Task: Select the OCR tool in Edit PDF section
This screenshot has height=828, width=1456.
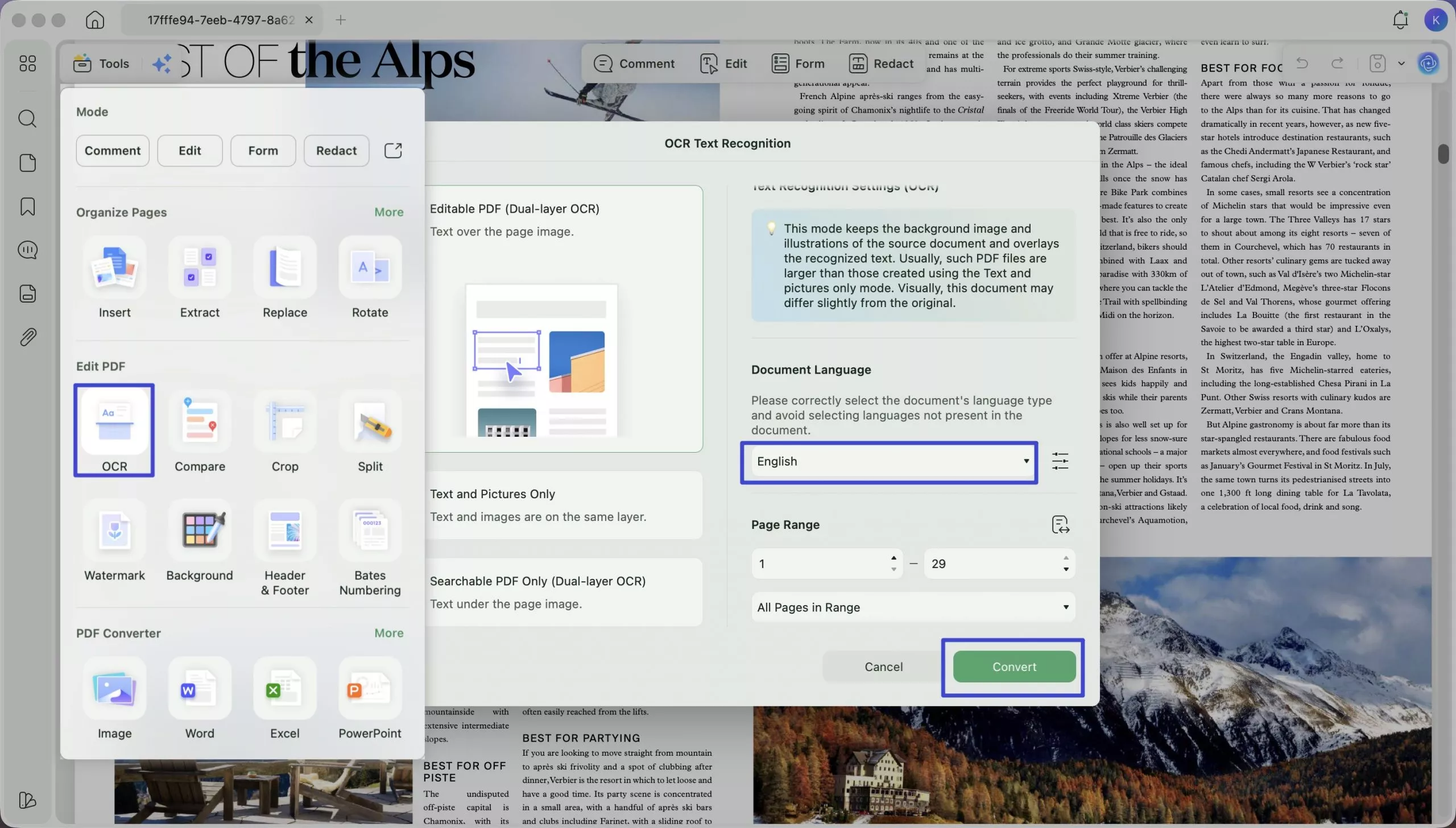Action: [114, 430]
